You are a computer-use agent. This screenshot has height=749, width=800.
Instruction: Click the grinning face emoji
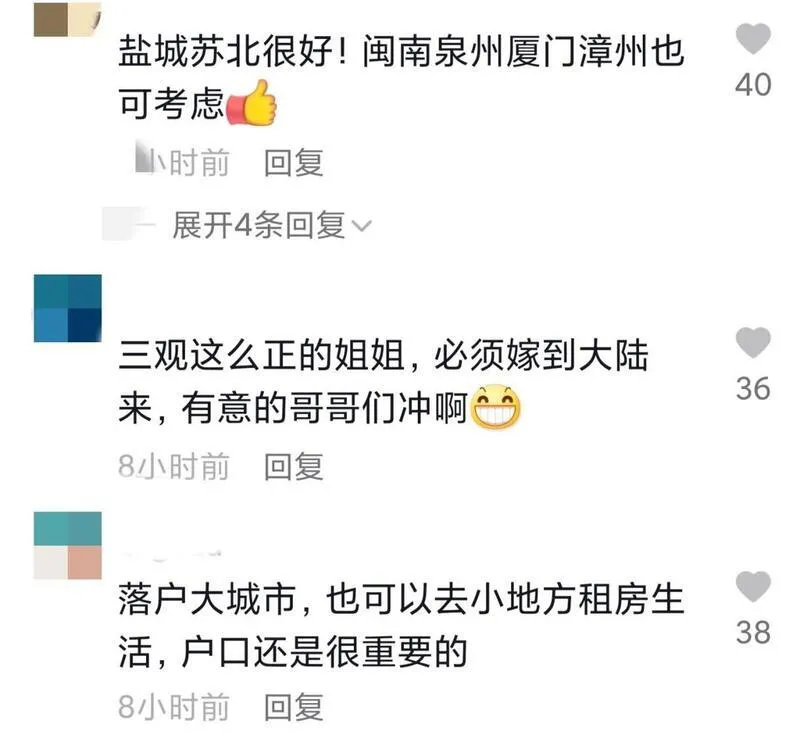click(495, 407)
